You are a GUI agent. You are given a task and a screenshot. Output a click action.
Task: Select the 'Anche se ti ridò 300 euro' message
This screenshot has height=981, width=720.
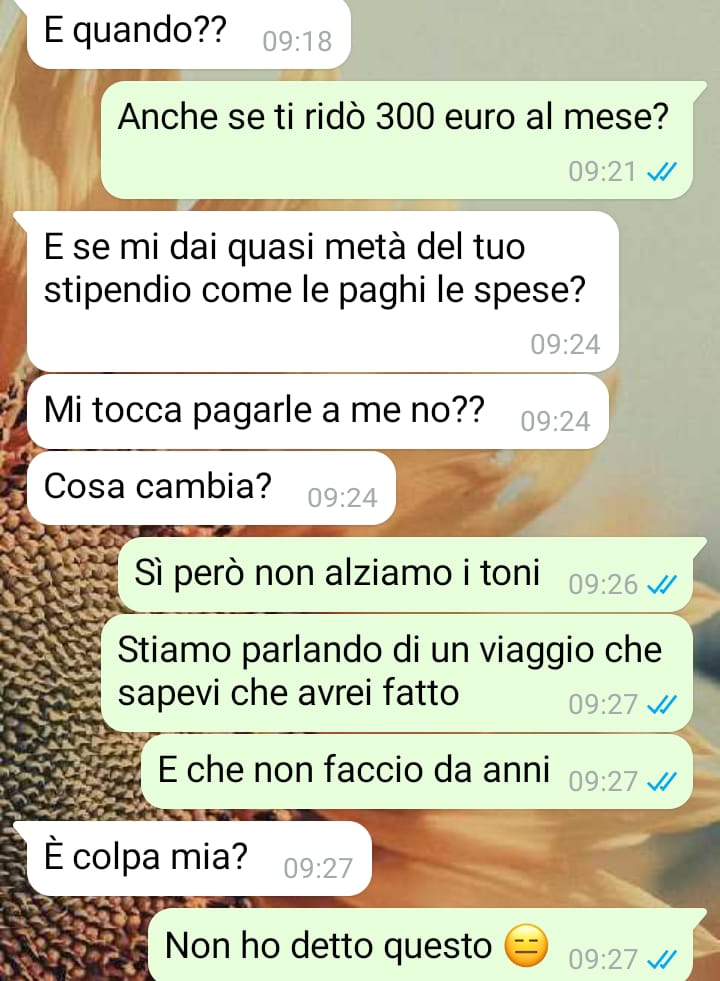pyautogui.click(x=397, y=140)
